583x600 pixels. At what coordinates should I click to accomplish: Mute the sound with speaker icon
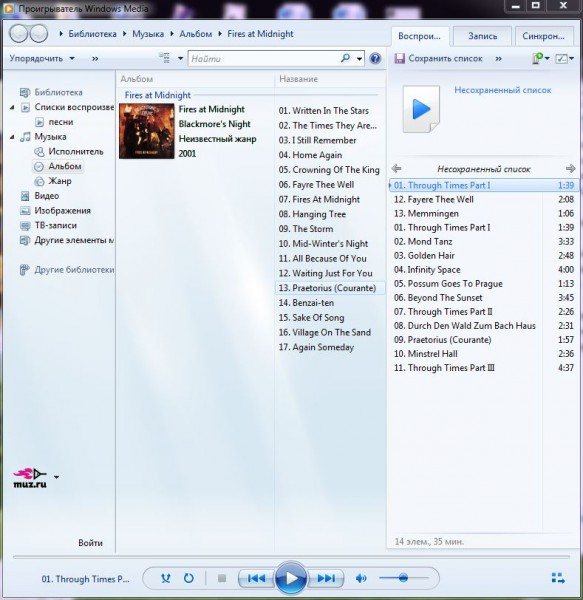click(361, 578)
